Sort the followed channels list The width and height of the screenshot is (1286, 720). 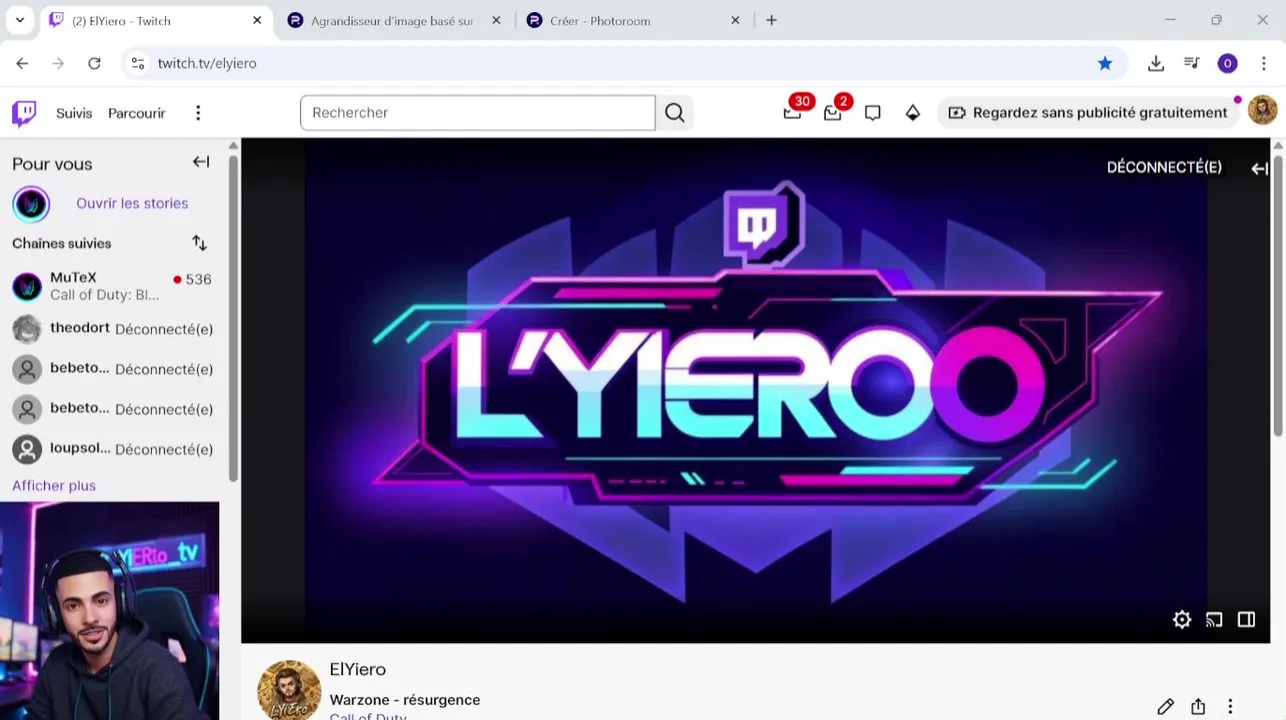point(199,243)
